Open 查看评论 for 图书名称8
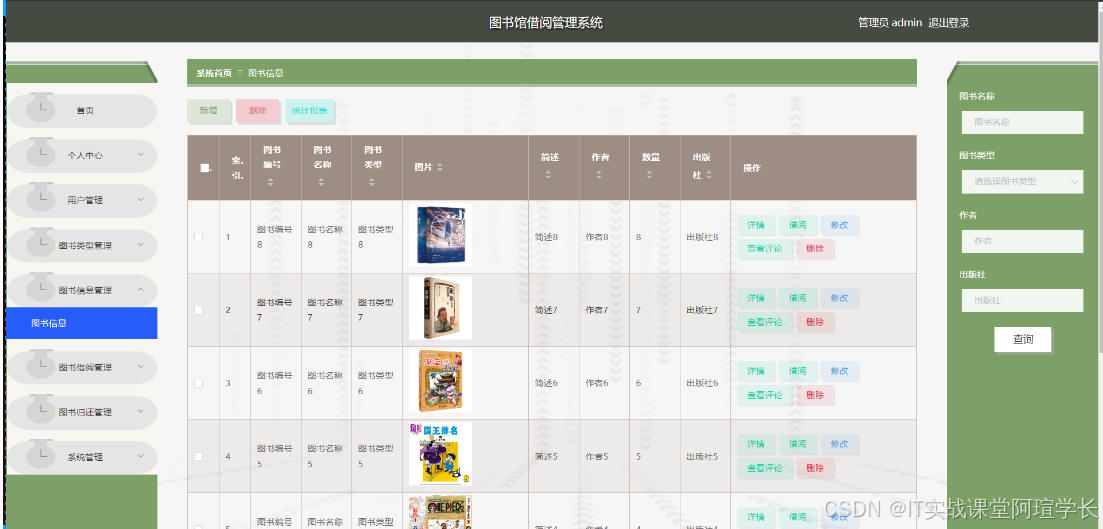This screenshot has width=1103, height=529. tap(765, 249)
